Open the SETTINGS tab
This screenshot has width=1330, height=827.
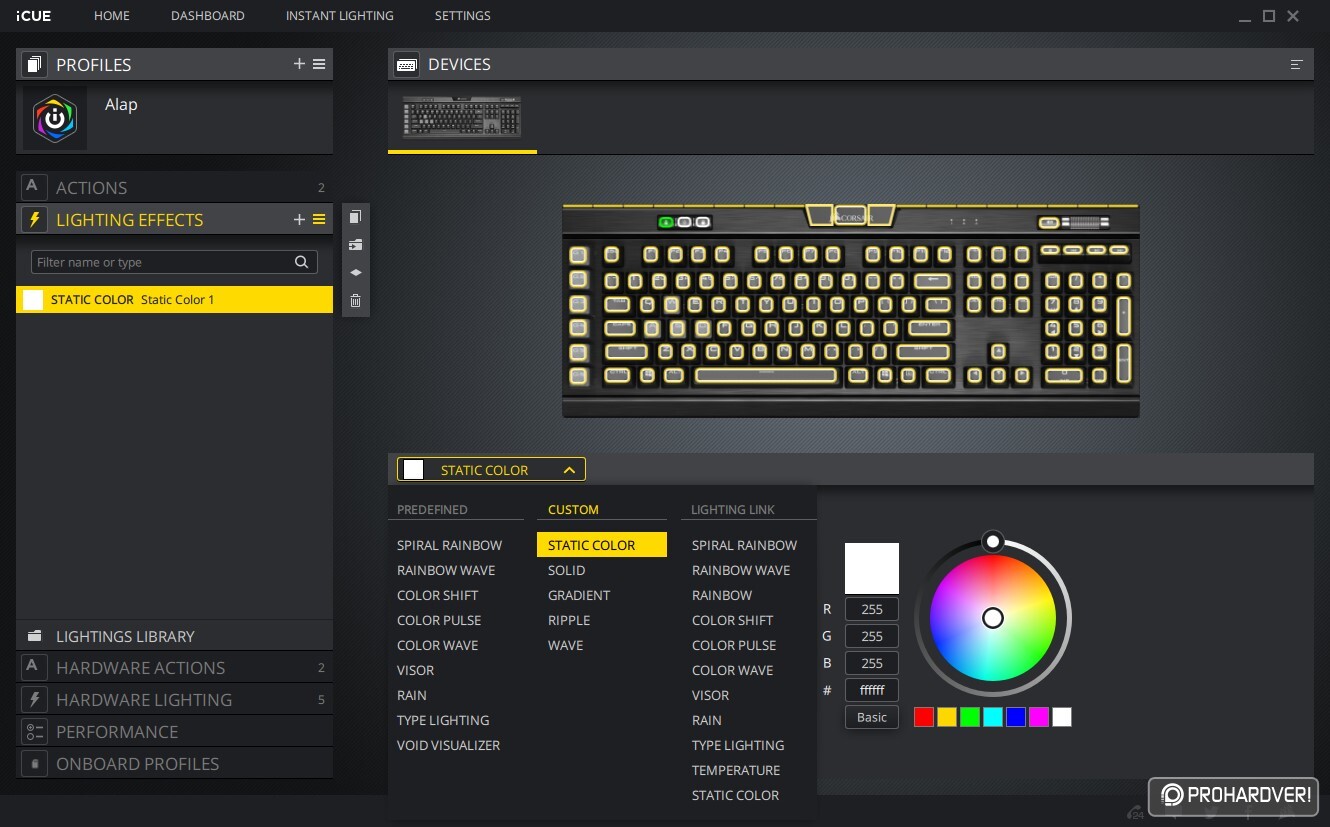[x=462, y=16]
